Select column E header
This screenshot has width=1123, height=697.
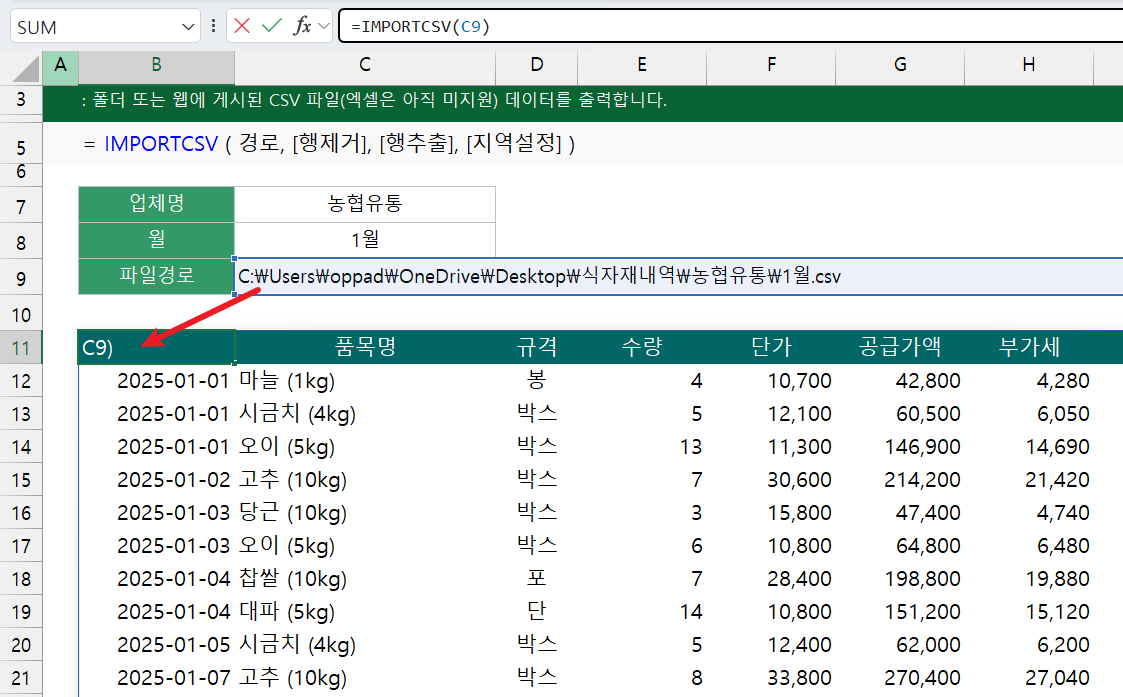(642, 65)
